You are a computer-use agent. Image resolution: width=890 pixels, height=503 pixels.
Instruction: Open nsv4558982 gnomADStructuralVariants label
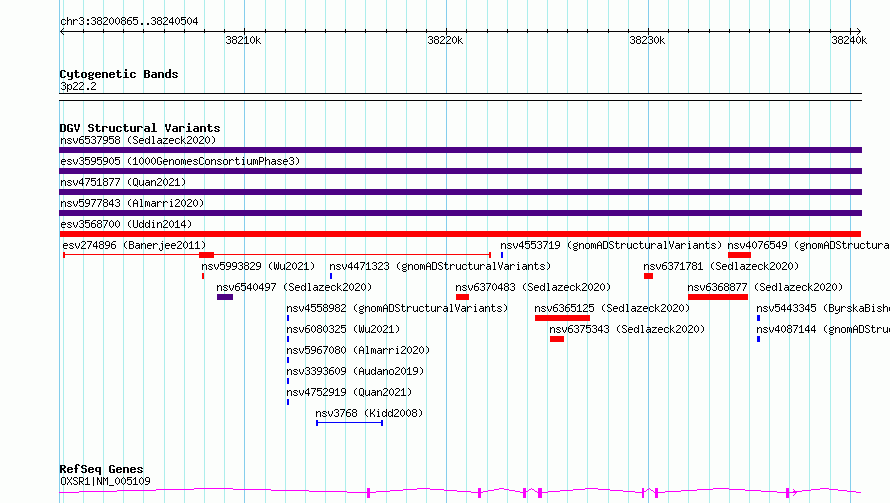[397, 308]
